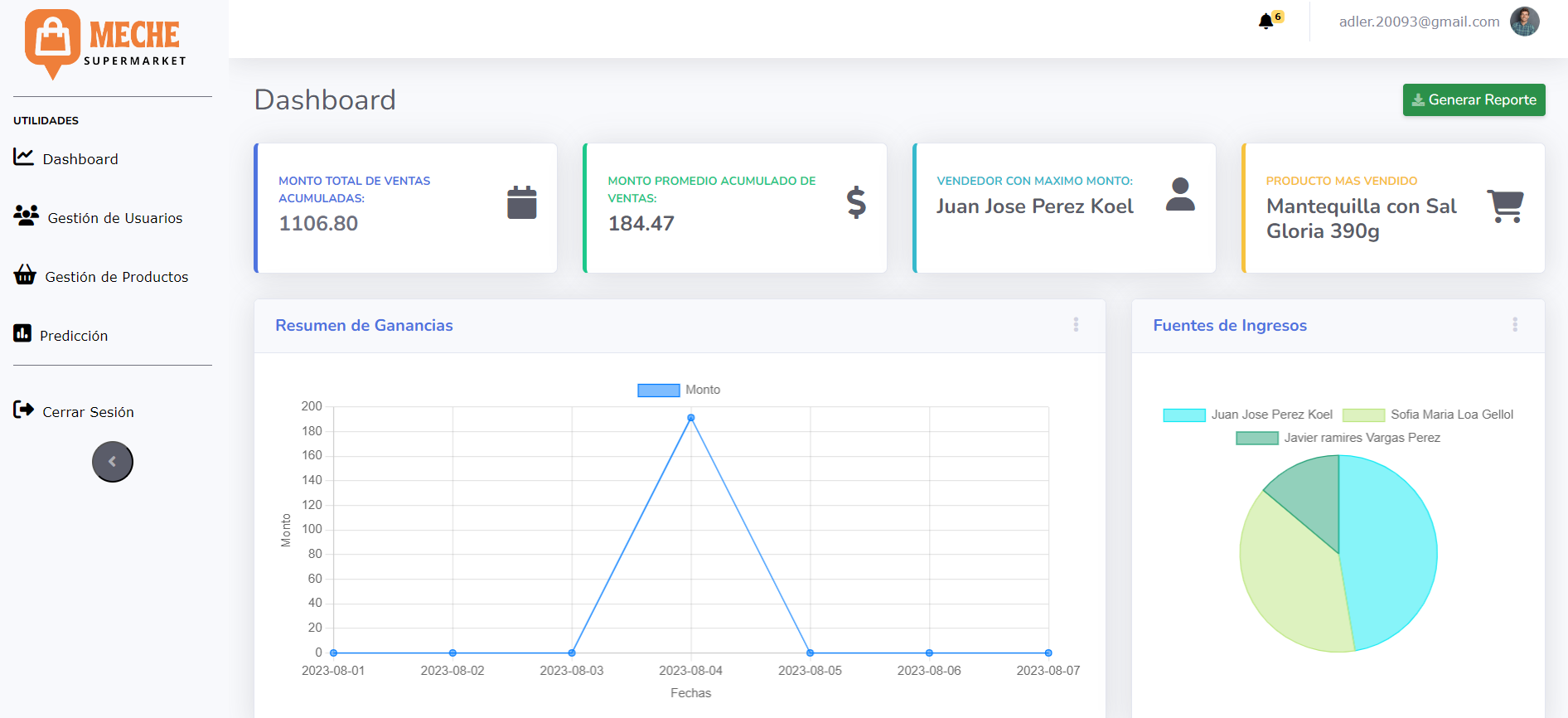1568x718 pixels.
Task: Click Cerrar Sesión to log out
Action: click(x=88, y=411)
